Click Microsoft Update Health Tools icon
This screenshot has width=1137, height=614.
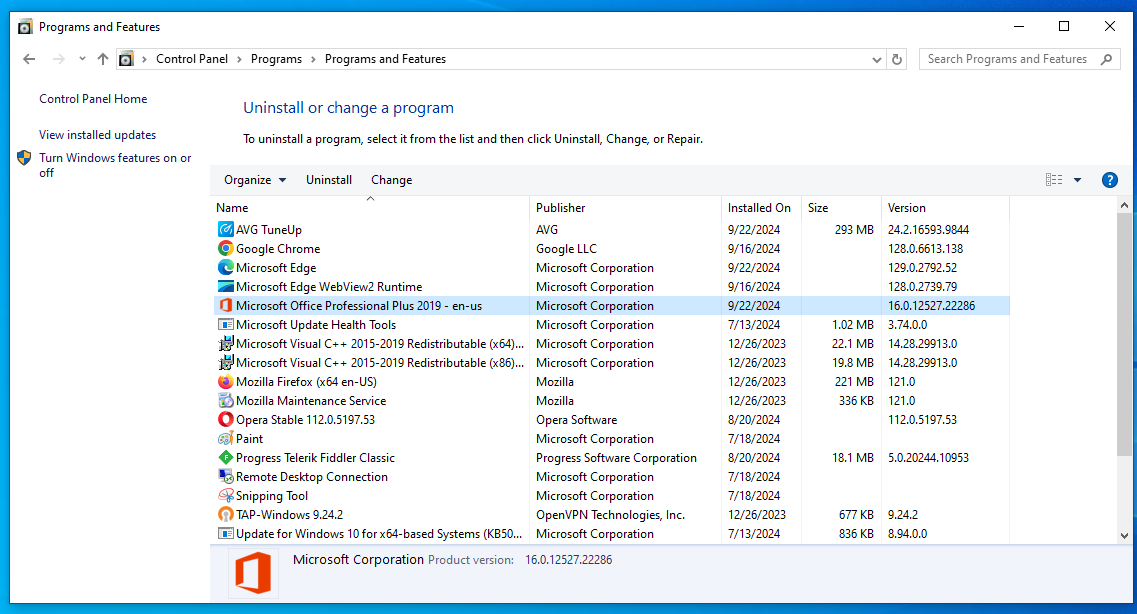coord(226,325)
